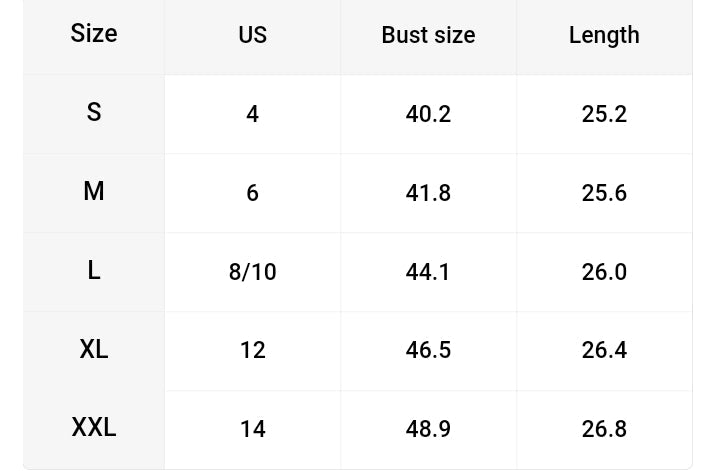The width and height of the screenshot is (720, 471).
Task: Click US size 4 cell
Action: [253, 114]
